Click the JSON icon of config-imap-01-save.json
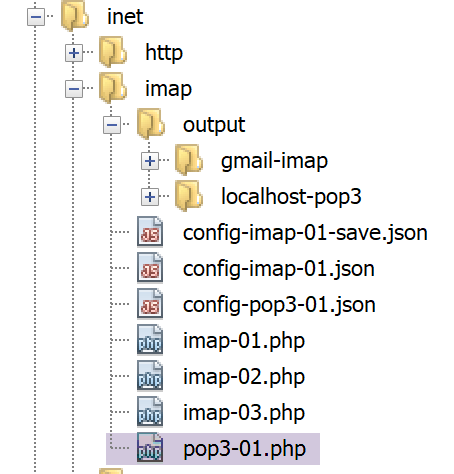Viewport: 454px width, 474px height. (150, 232)
